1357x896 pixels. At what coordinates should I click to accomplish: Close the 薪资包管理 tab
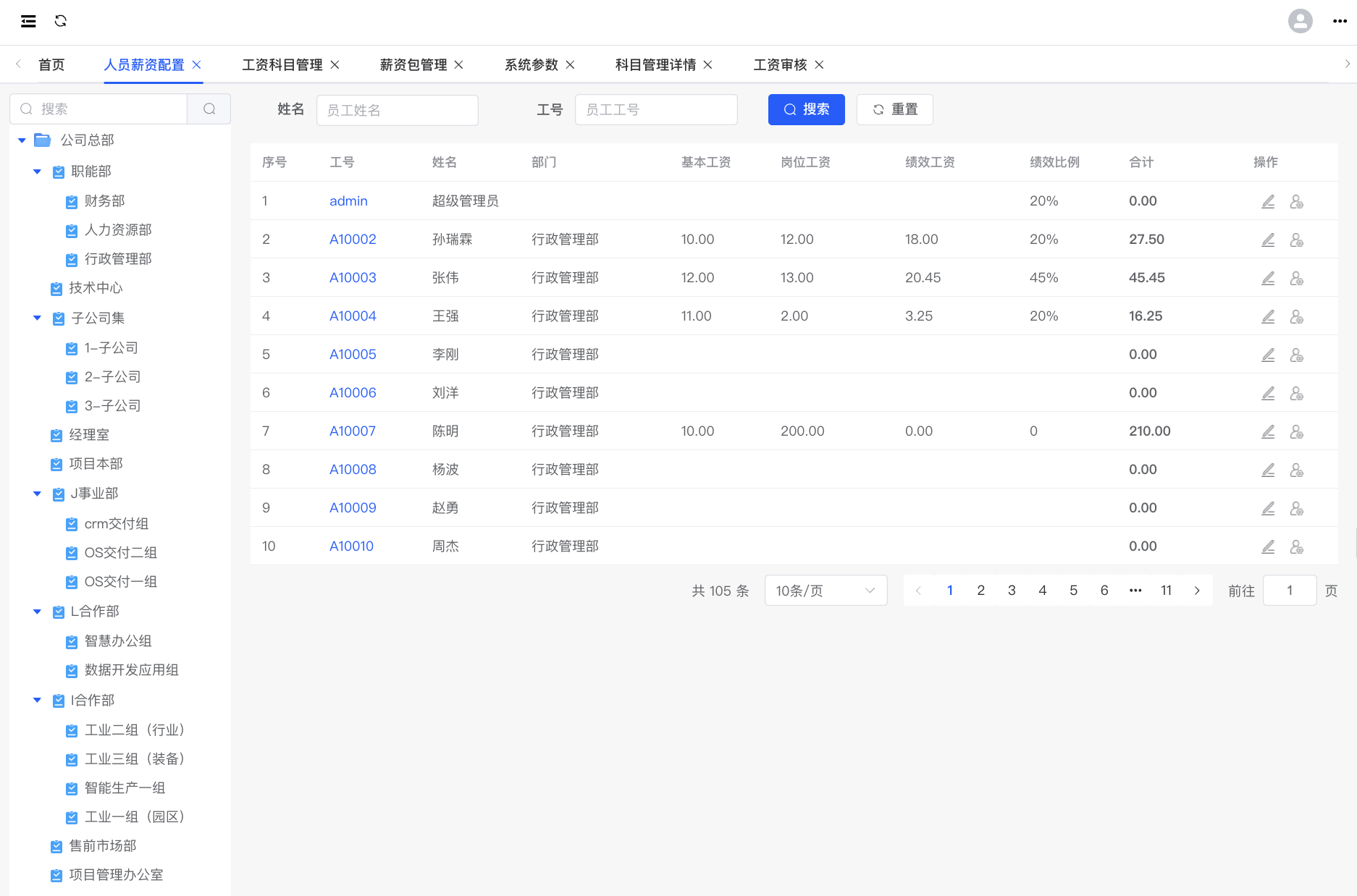pos(458,64)
